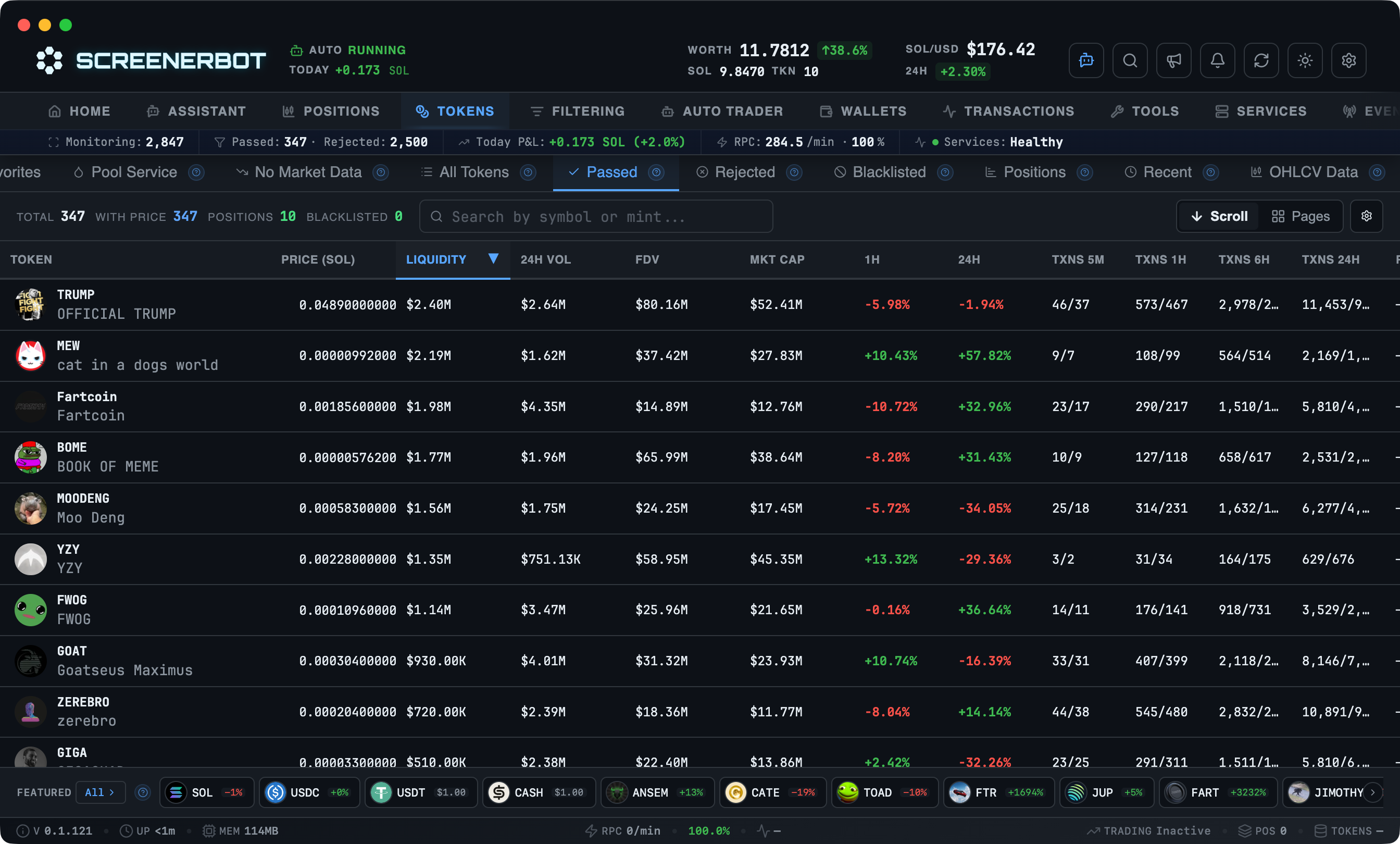
Task: Select the USDC featured token chip
Action: click(309, 792)
